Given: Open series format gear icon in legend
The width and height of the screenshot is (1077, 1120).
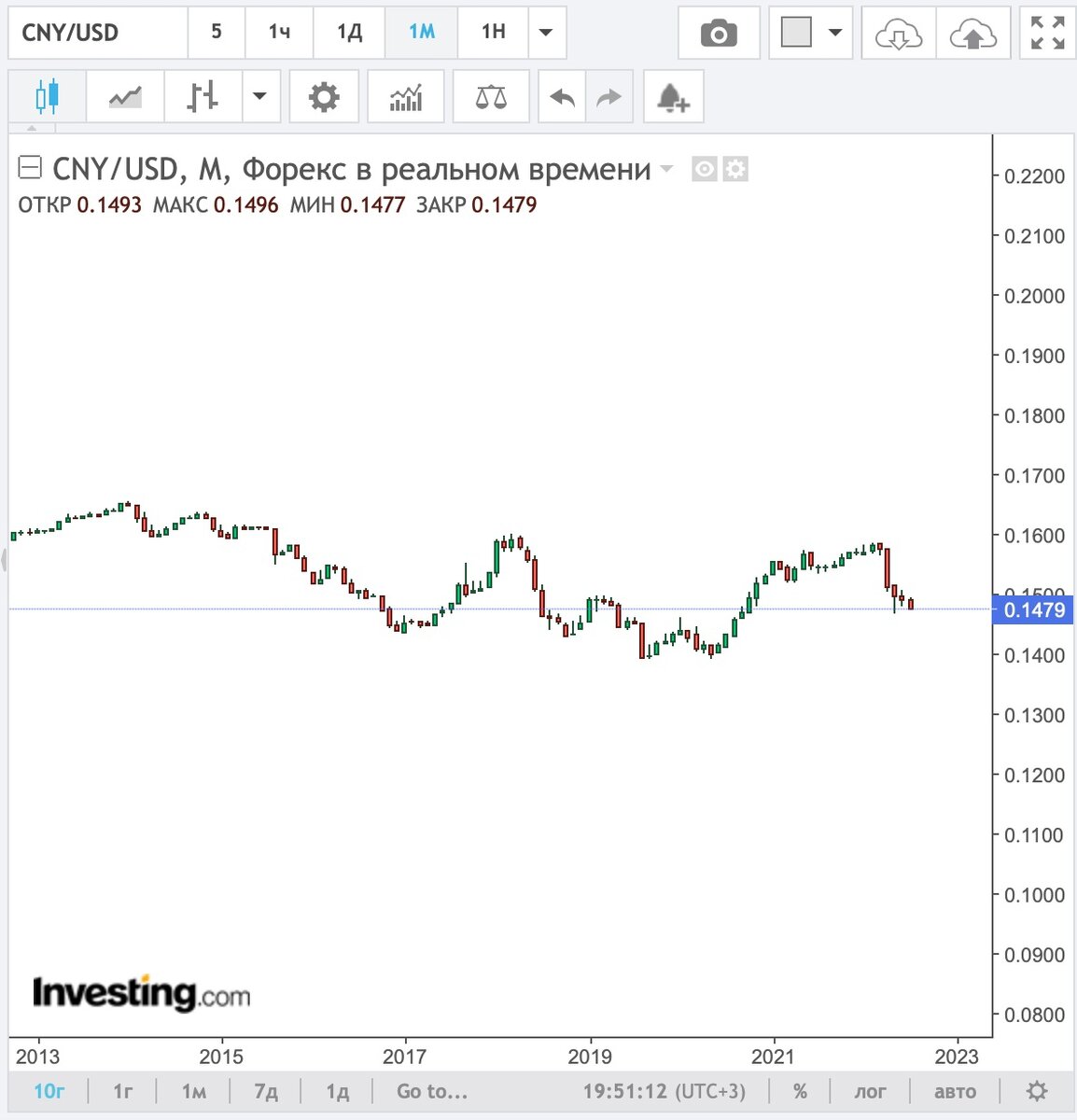Looking at the screenshot, I should click(x=735, y=170).
